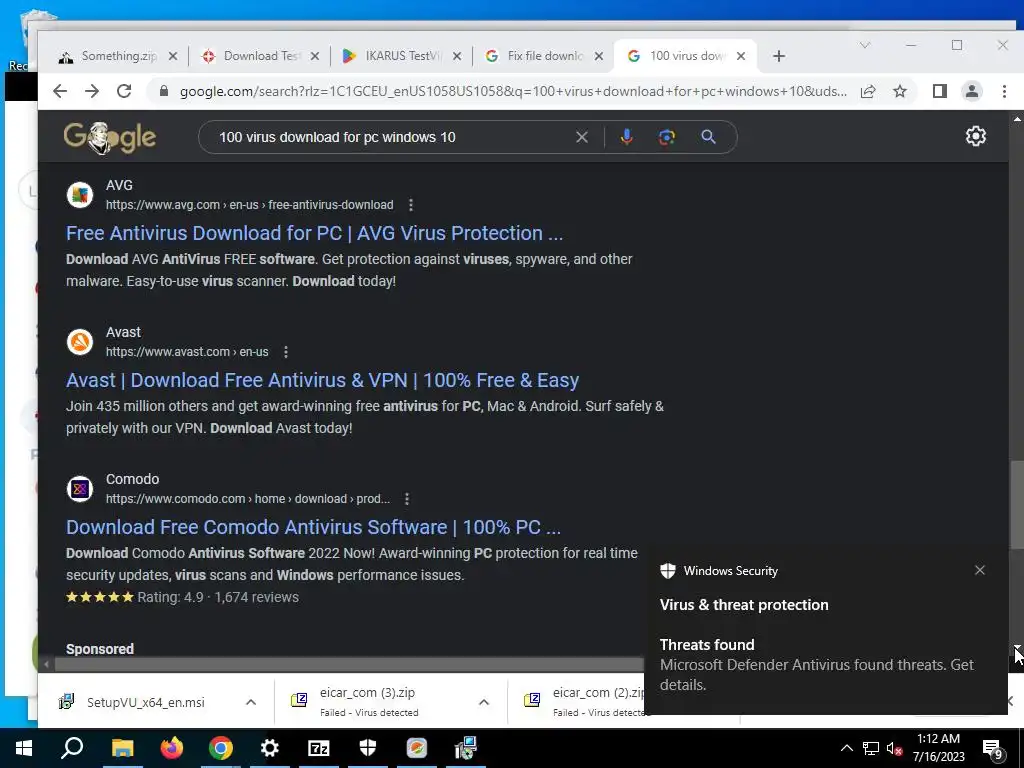This screenshot has height=768, width=1024.
Task: Switch to the Download Test tab
Action: (x=259, y=56)
